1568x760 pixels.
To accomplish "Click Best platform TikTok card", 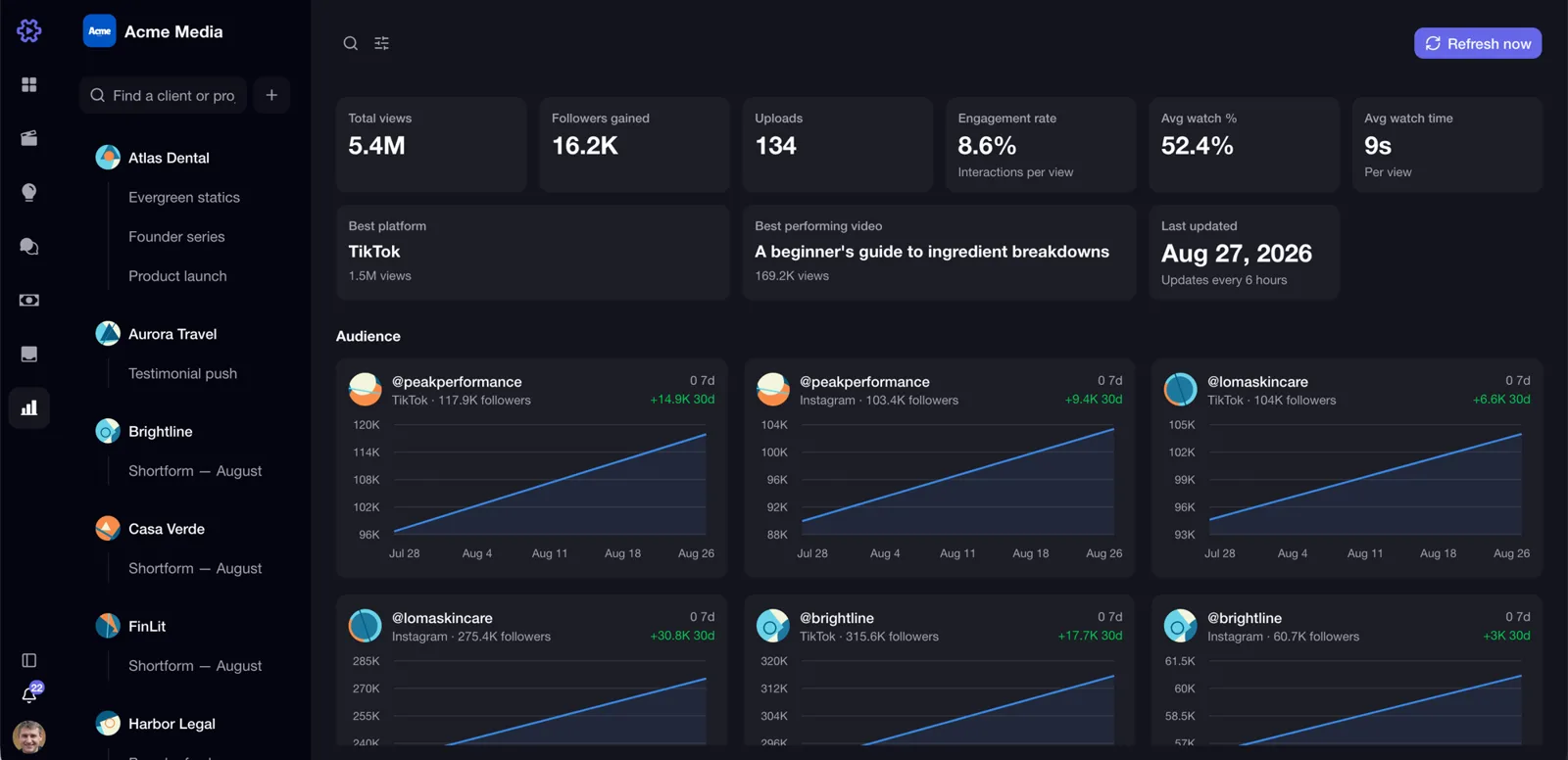I will coord(533,253).
